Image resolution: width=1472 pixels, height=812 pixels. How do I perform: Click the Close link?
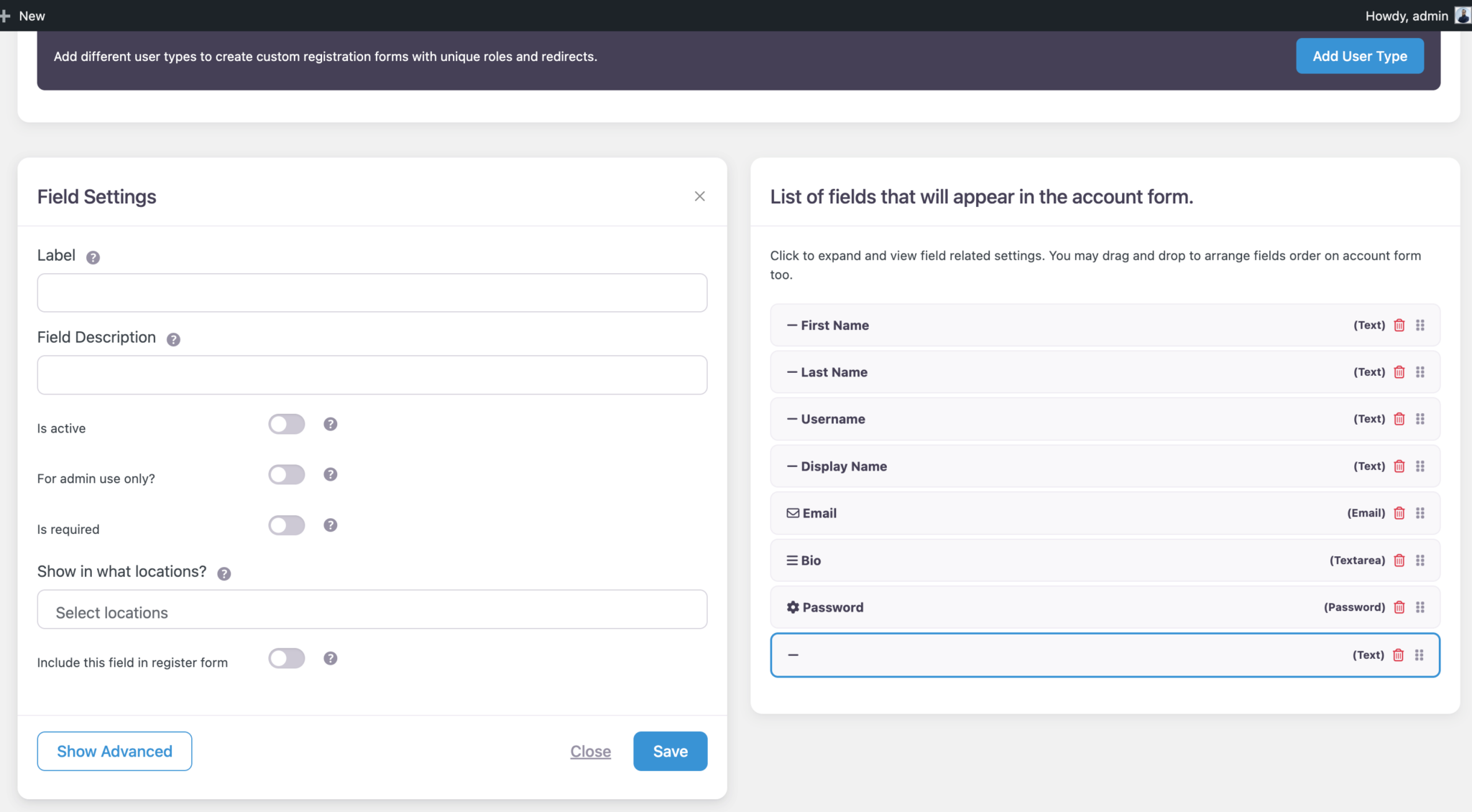coord(591,752)
